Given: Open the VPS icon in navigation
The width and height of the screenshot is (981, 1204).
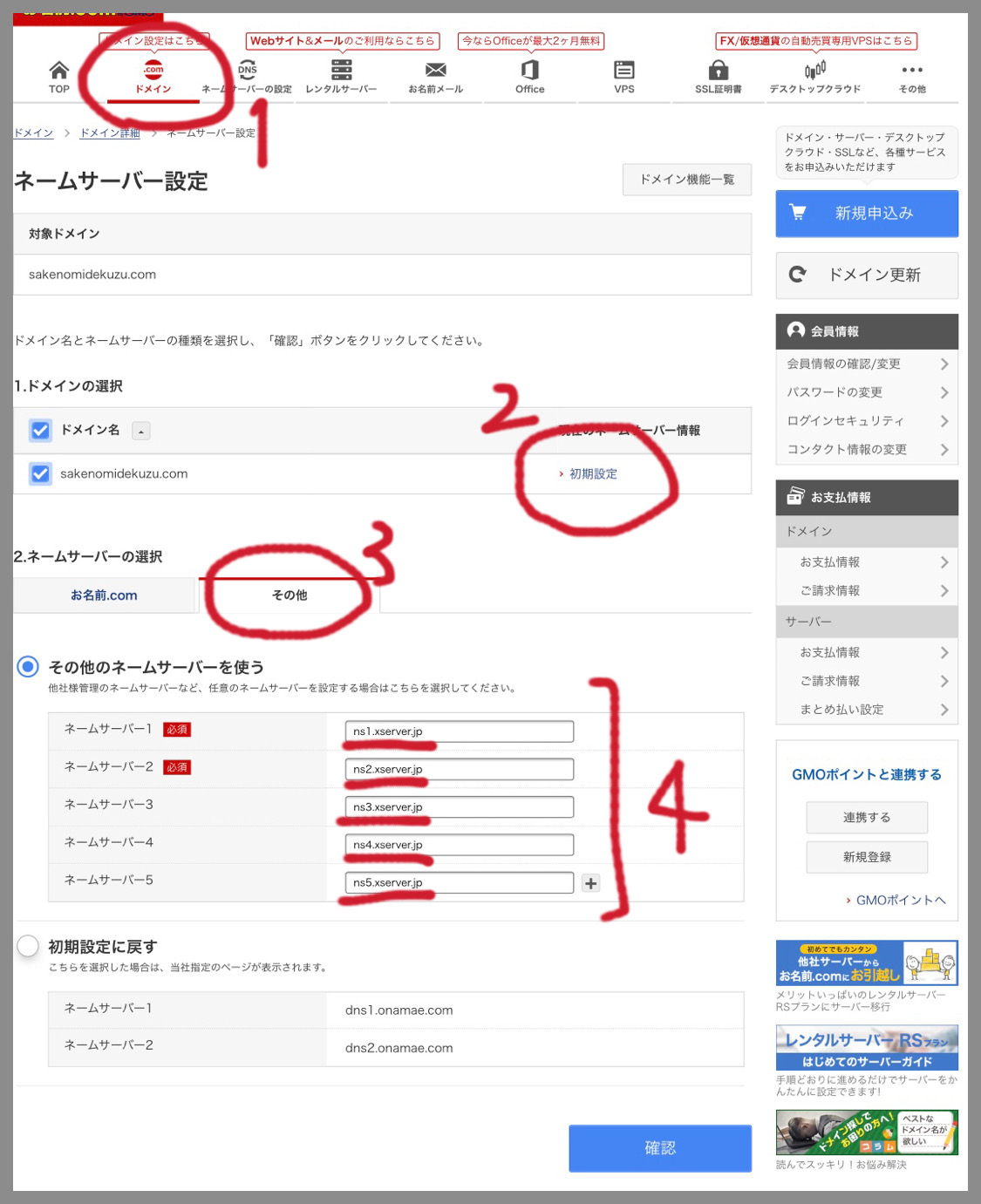Looking at the screenshot, I should click(x=624, y=70).
